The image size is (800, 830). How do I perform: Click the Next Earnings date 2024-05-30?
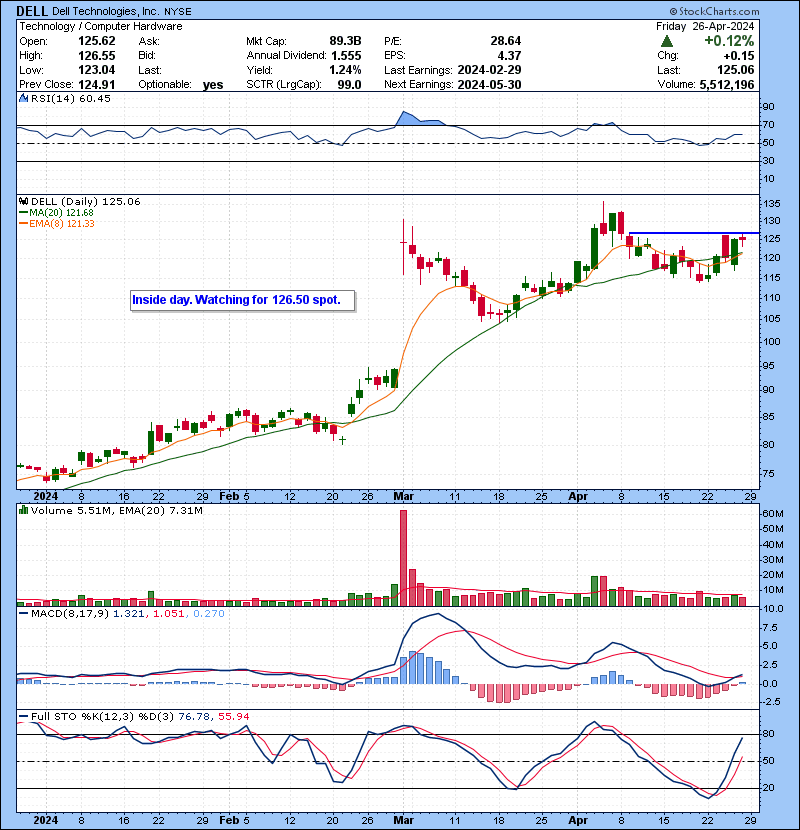tap(489, 85)
